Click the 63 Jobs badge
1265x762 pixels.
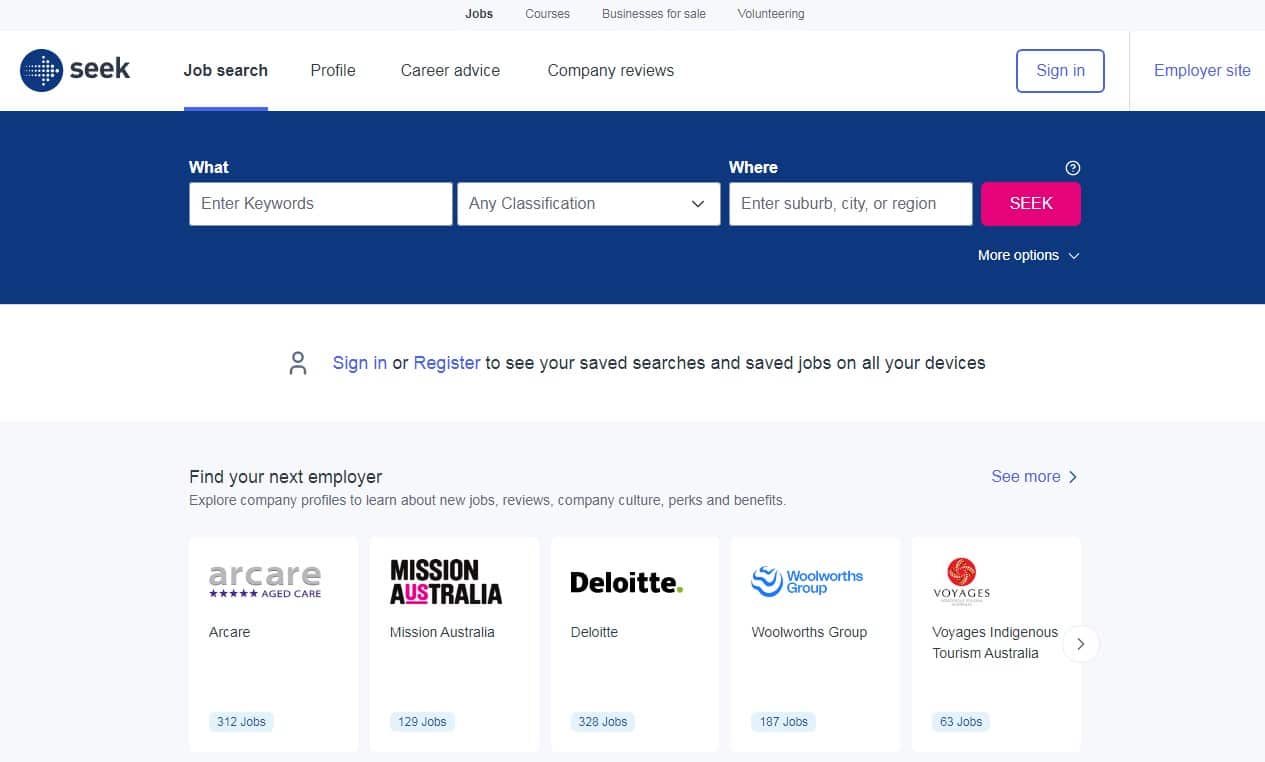[x=961, y=722]
